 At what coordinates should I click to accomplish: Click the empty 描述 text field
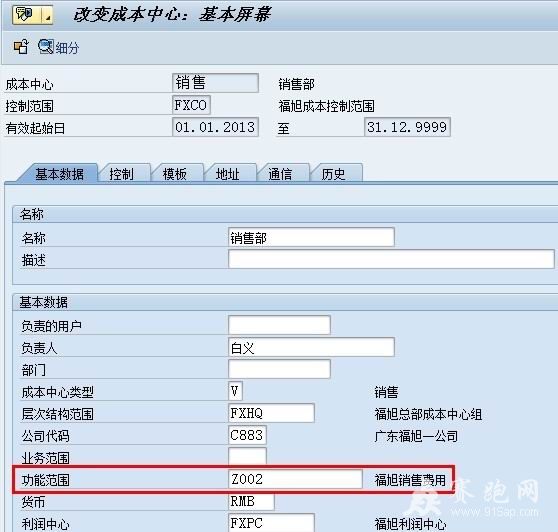tap(391, 259)
